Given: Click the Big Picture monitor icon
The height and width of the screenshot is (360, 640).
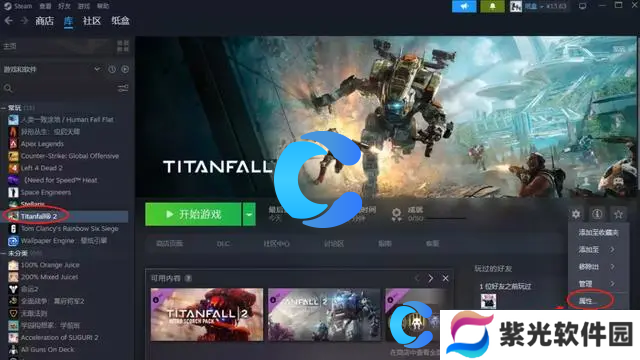Looking at the screenshot, I should pos(583,6).
